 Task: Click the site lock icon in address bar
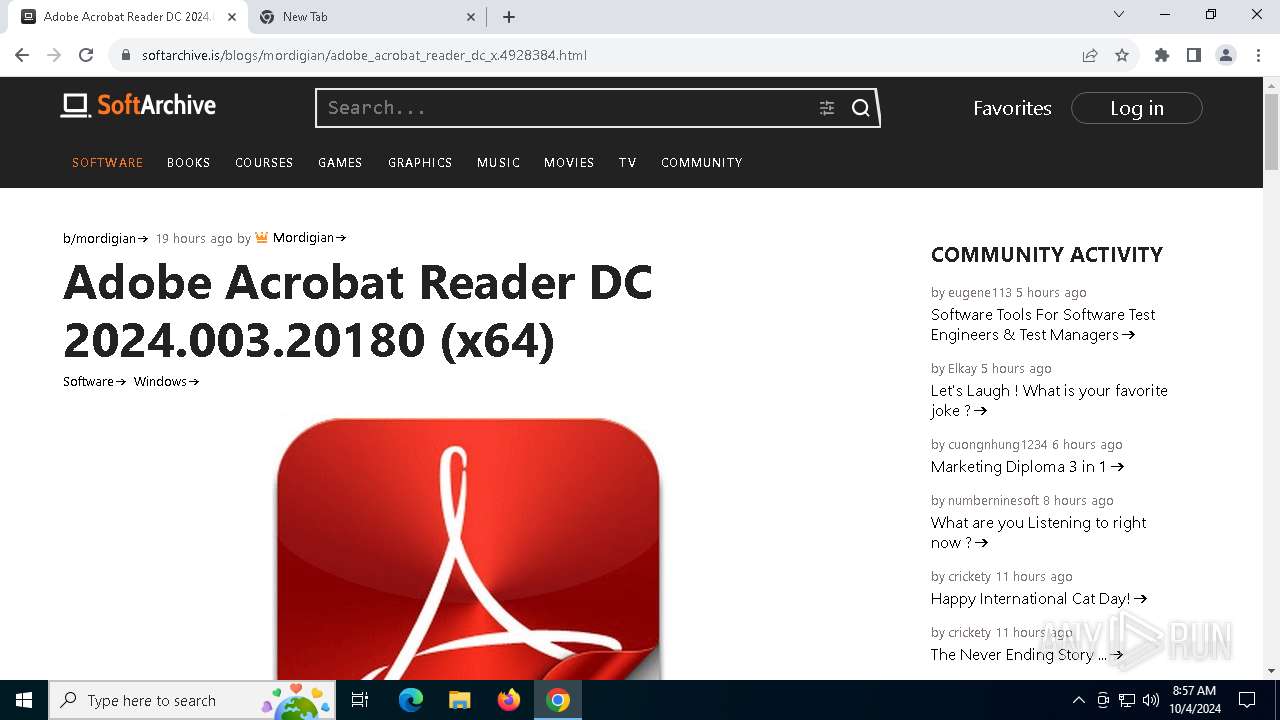[126, 55]
